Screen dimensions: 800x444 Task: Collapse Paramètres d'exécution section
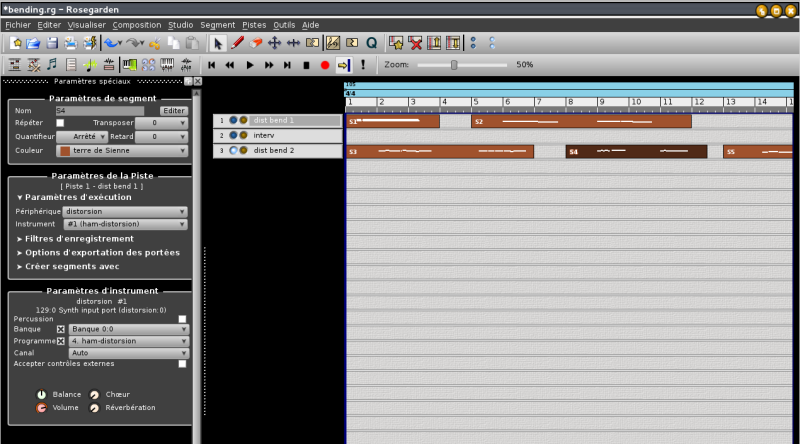point(74,197)
